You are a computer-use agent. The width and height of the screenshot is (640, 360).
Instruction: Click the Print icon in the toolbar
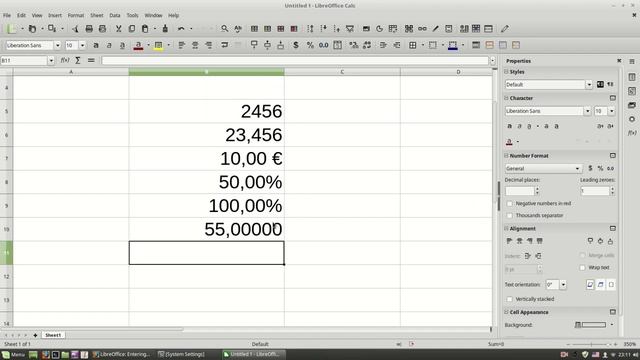pos(89,29)
